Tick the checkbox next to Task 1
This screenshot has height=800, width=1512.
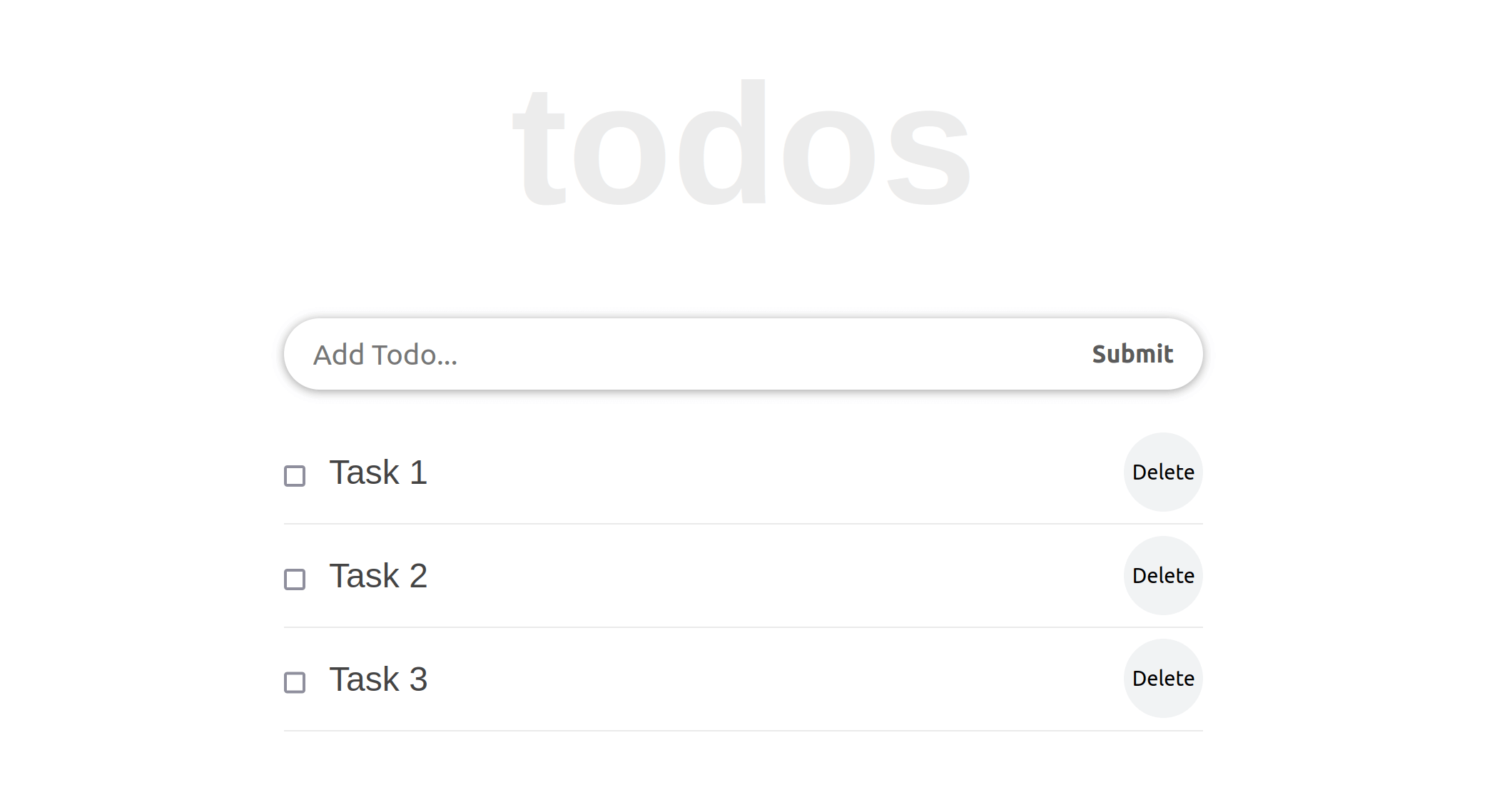pyautogui.click(x=295, y=475)
